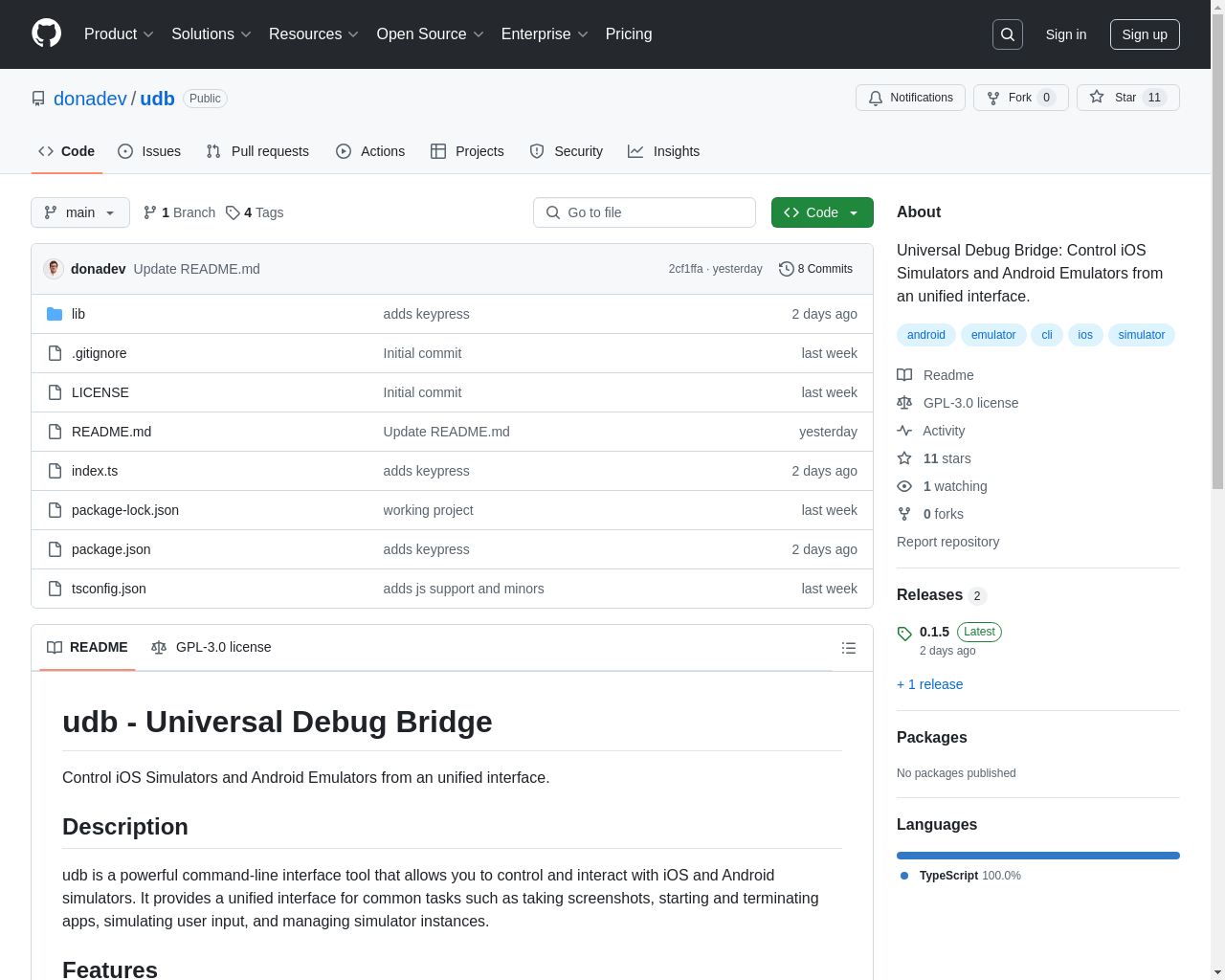Click Sign up button

(x=1145, y=34)
